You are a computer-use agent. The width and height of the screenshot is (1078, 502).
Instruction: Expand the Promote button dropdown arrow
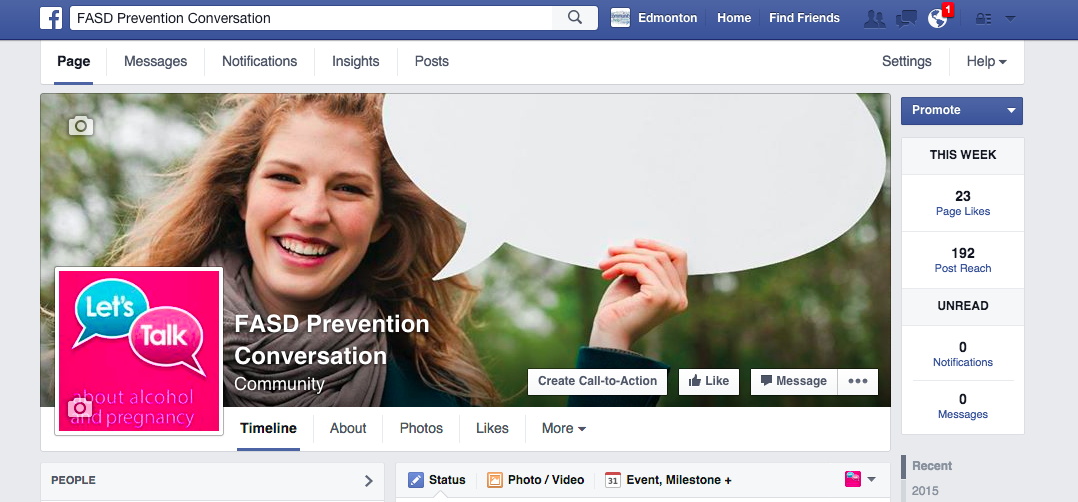pyautogui.click(x=1011, y=111)
